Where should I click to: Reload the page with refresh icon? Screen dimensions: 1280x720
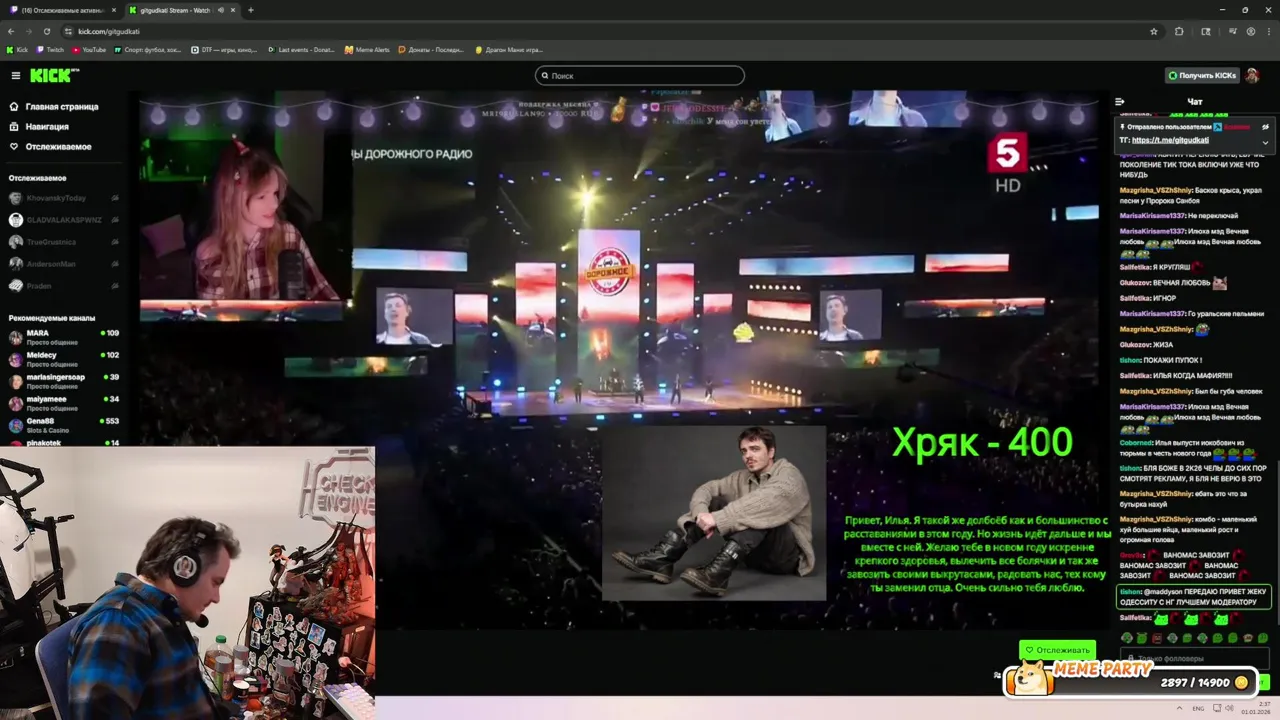click(x=47, y=31)
